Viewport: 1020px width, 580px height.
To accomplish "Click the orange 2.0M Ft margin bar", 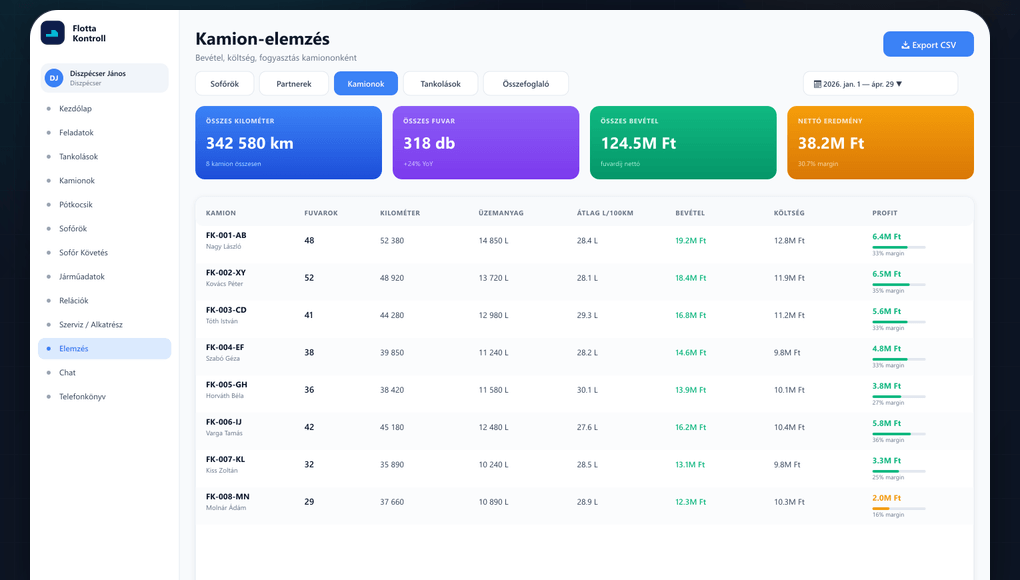I will (898, 508).
